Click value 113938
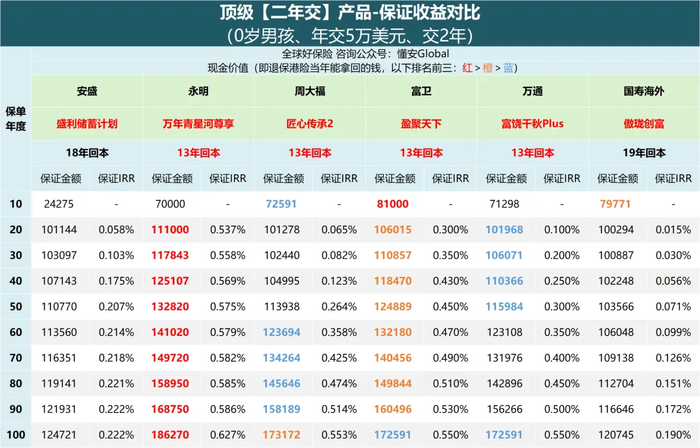Image resolution: width=700 pixels, height=448 pixels. coord(282,307)
